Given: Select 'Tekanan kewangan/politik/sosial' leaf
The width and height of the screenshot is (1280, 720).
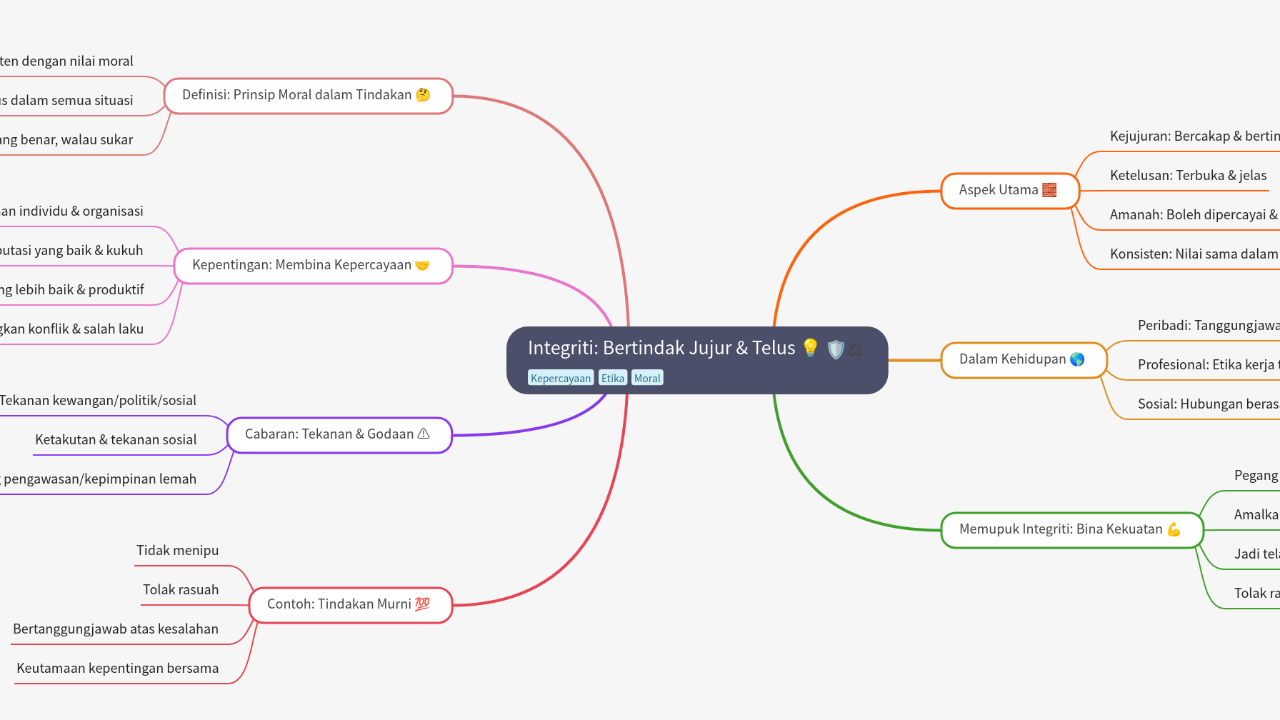Looking at the screenshot, I should [98, 401].
